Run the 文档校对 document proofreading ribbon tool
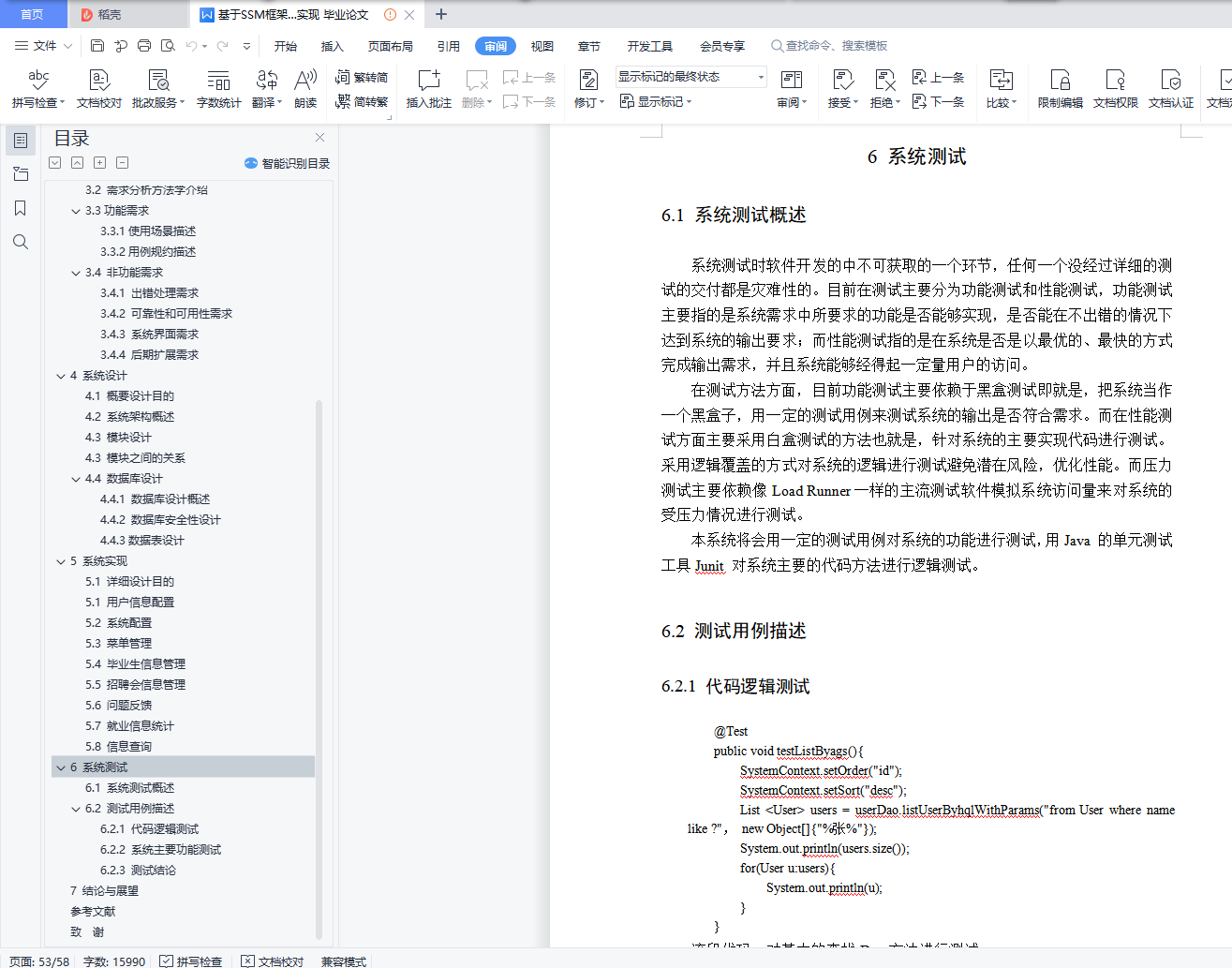 coord(99,89)
